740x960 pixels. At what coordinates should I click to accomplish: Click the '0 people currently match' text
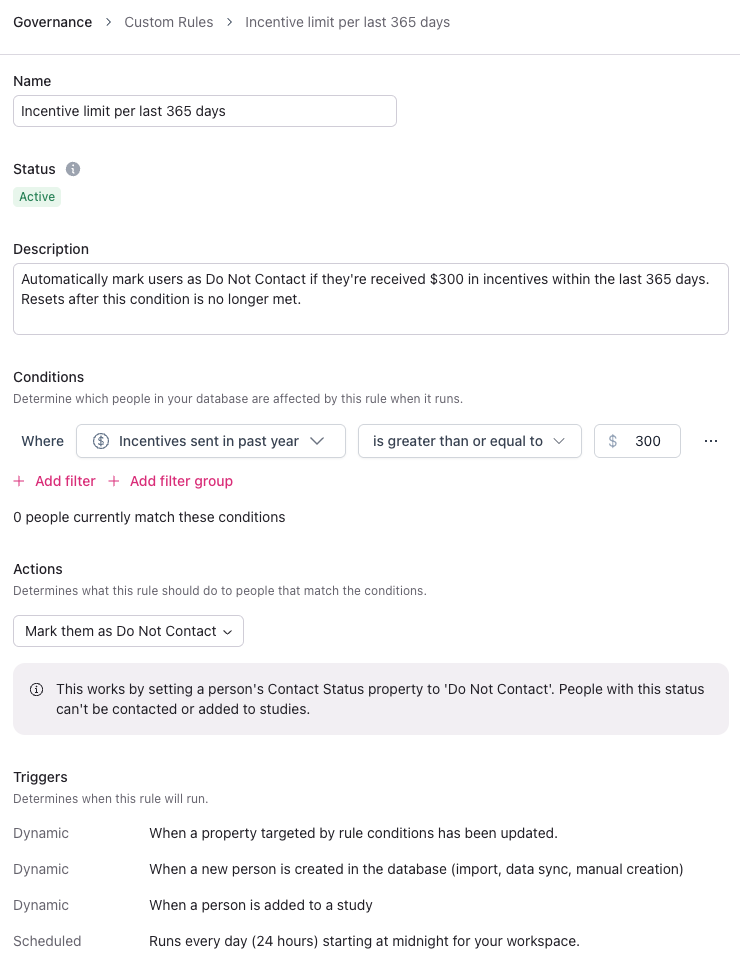[x=149, y=517]
